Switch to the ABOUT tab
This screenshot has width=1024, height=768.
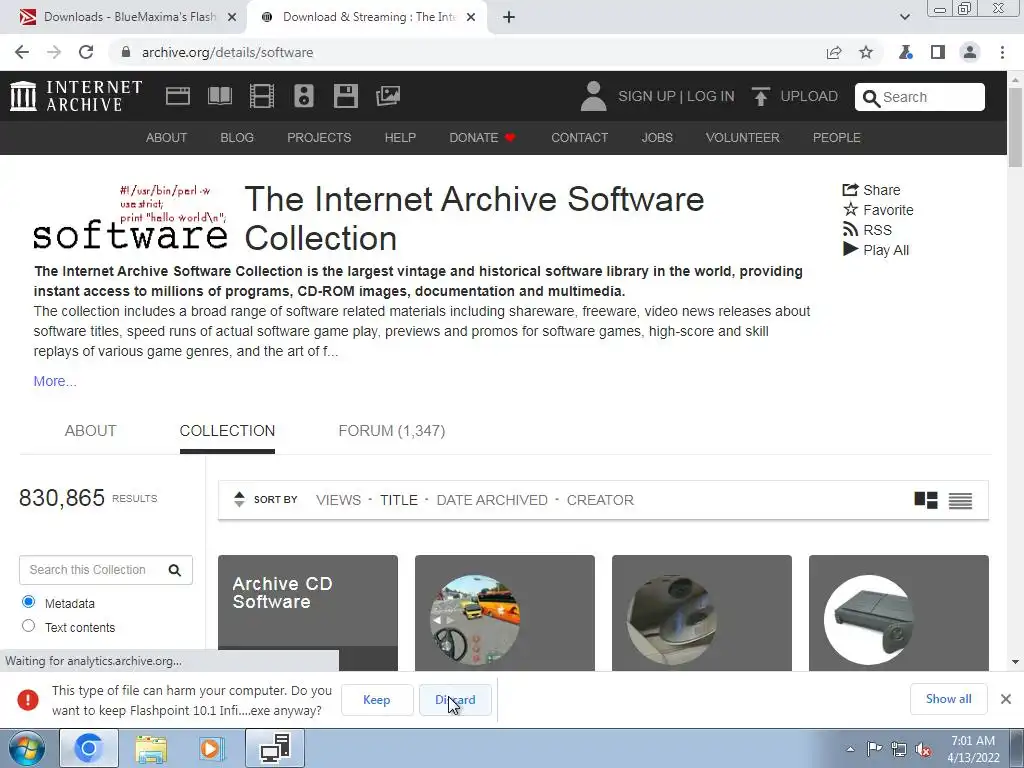[x=90, y=431]
